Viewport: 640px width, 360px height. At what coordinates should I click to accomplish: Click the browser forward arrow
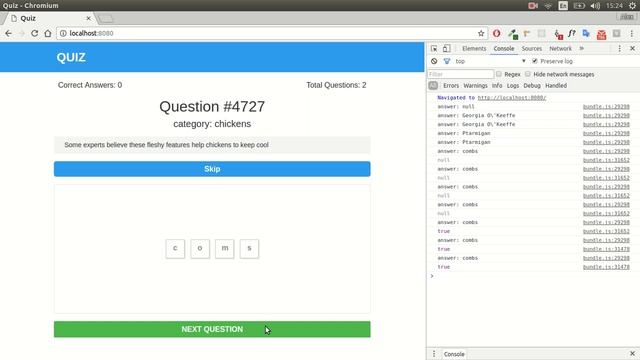22,33
